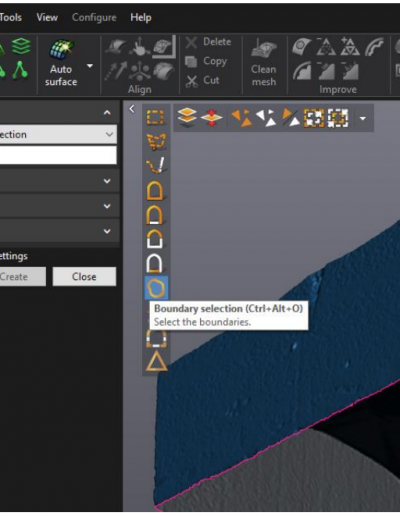
Task: Click the select all layers icon
Action: point(187,117)
